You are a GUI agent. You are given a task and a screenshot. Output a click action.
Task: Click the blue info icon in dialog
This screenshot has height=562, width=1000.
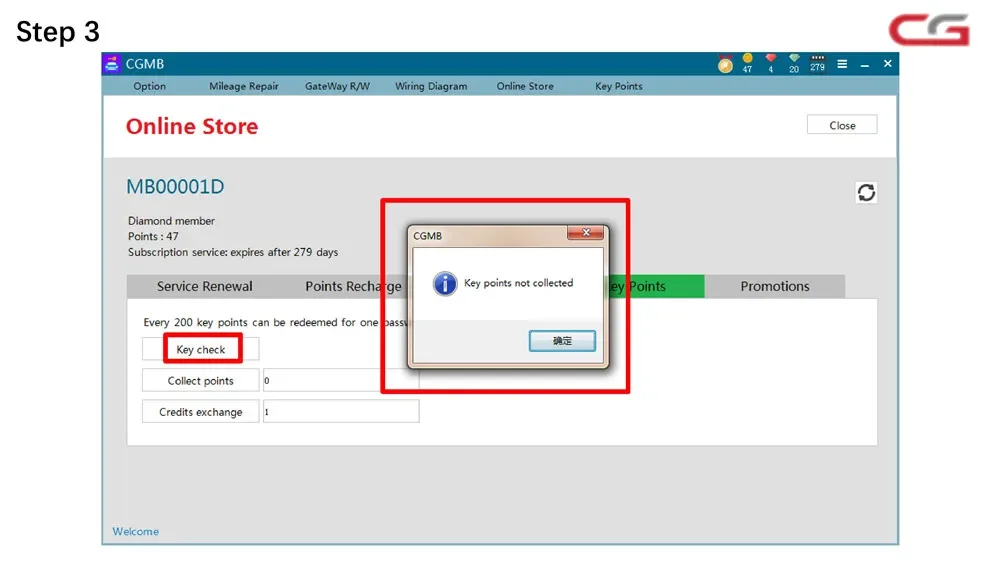point(445,283)
